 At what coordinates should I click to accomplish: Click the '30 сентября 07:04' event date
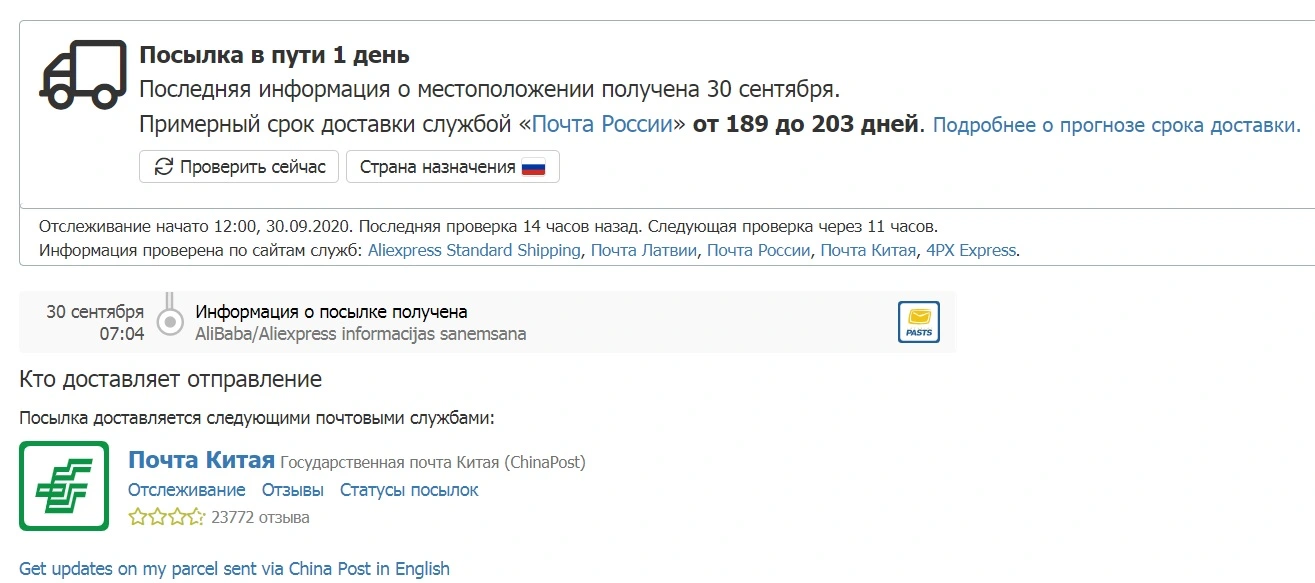(x=95, y=322)
